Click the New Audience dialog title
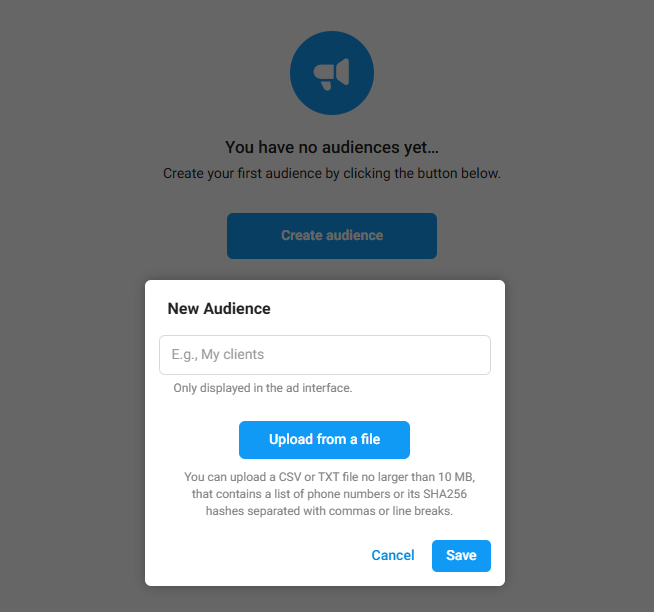This screenshot has width=654, height=612. coord(219,308)
